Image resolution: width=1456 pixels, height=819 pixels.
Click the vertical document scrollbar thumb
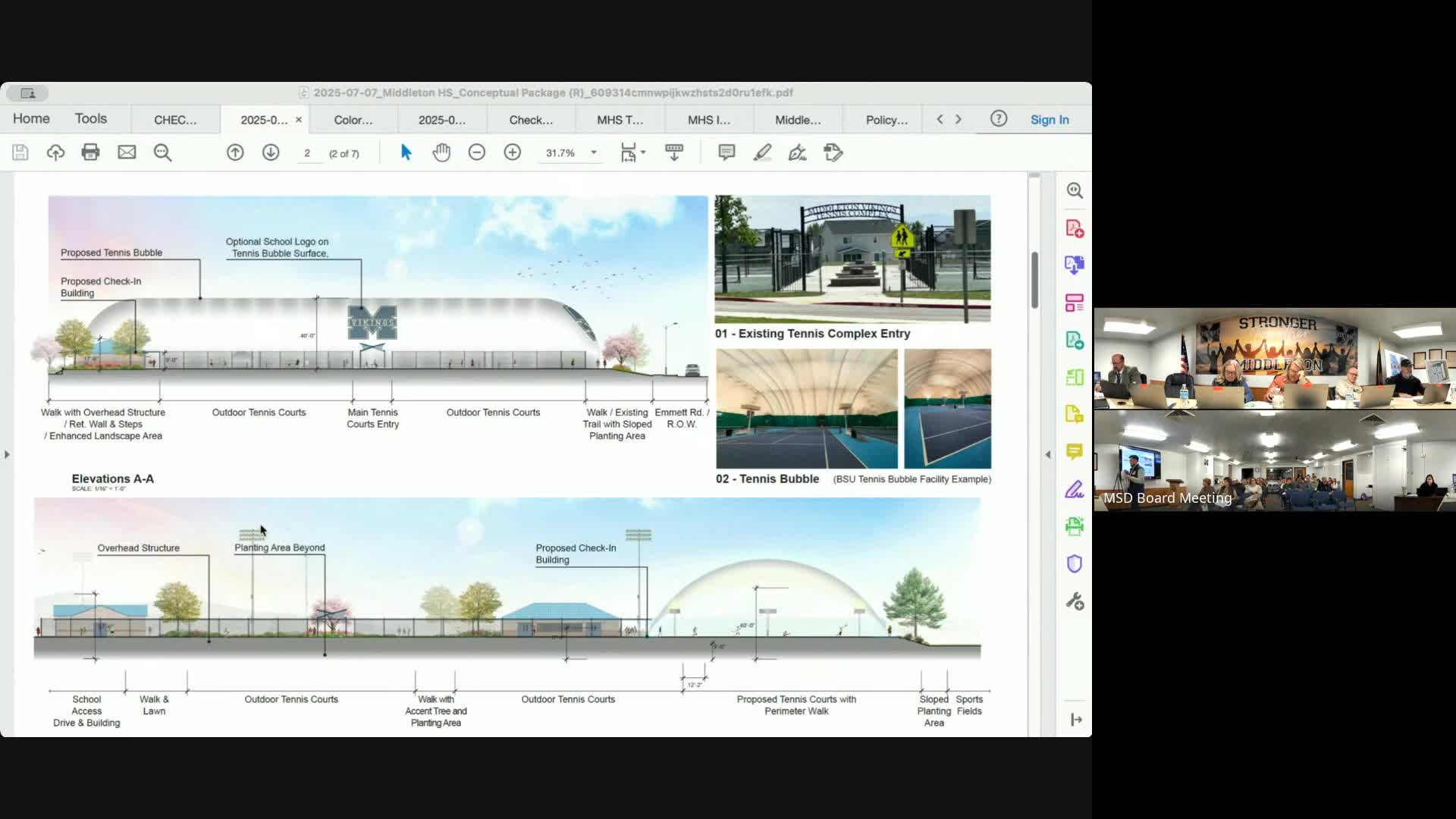coord(1034,279)
